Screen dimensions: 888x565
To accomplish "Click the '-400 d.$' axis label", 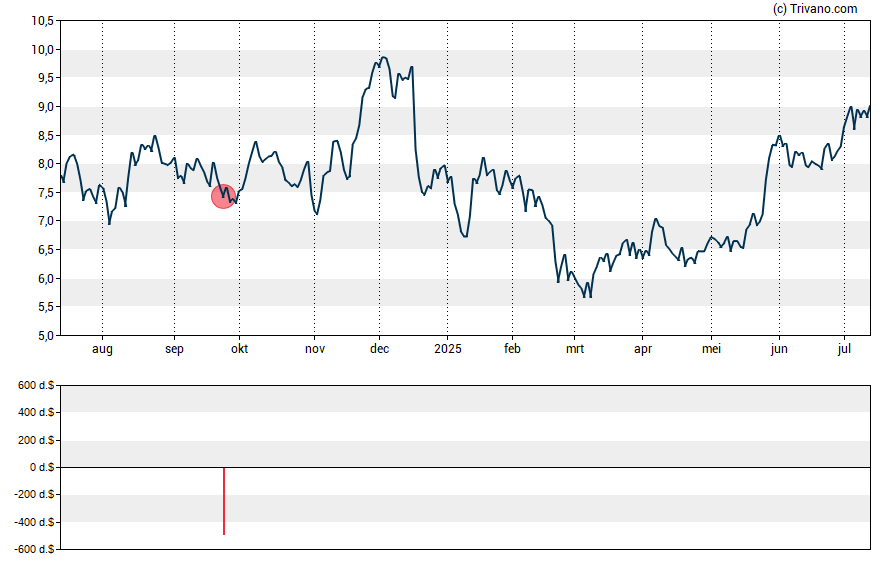I will pyautogui.click(x=34, y=522).
